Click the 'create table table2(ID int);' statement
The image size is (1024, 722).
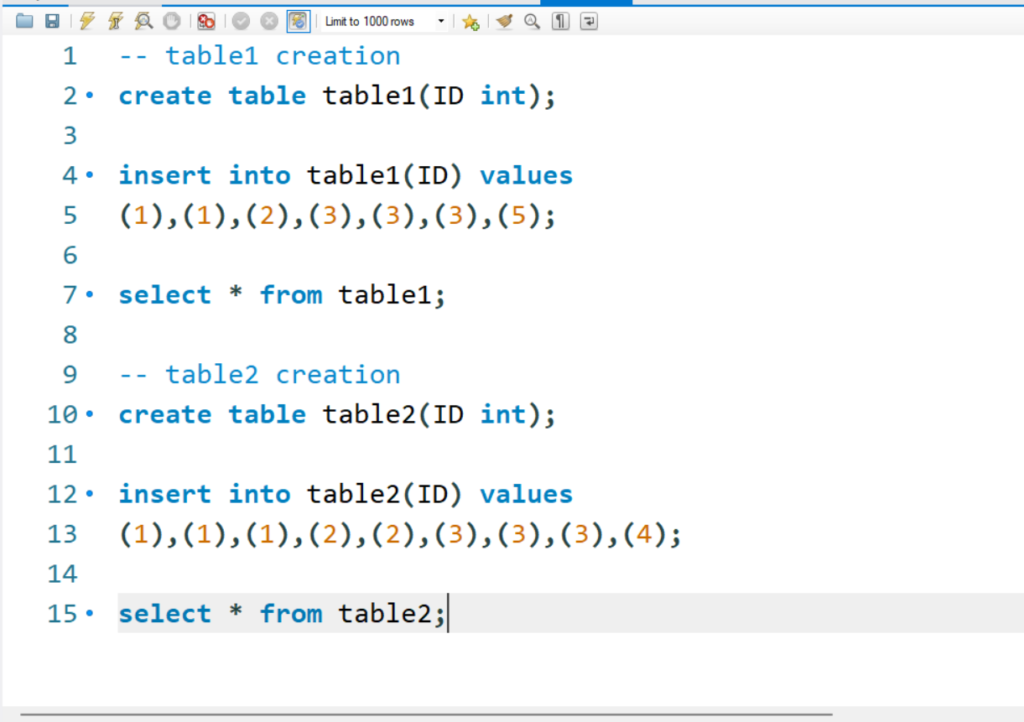click(x=337, y=415)
